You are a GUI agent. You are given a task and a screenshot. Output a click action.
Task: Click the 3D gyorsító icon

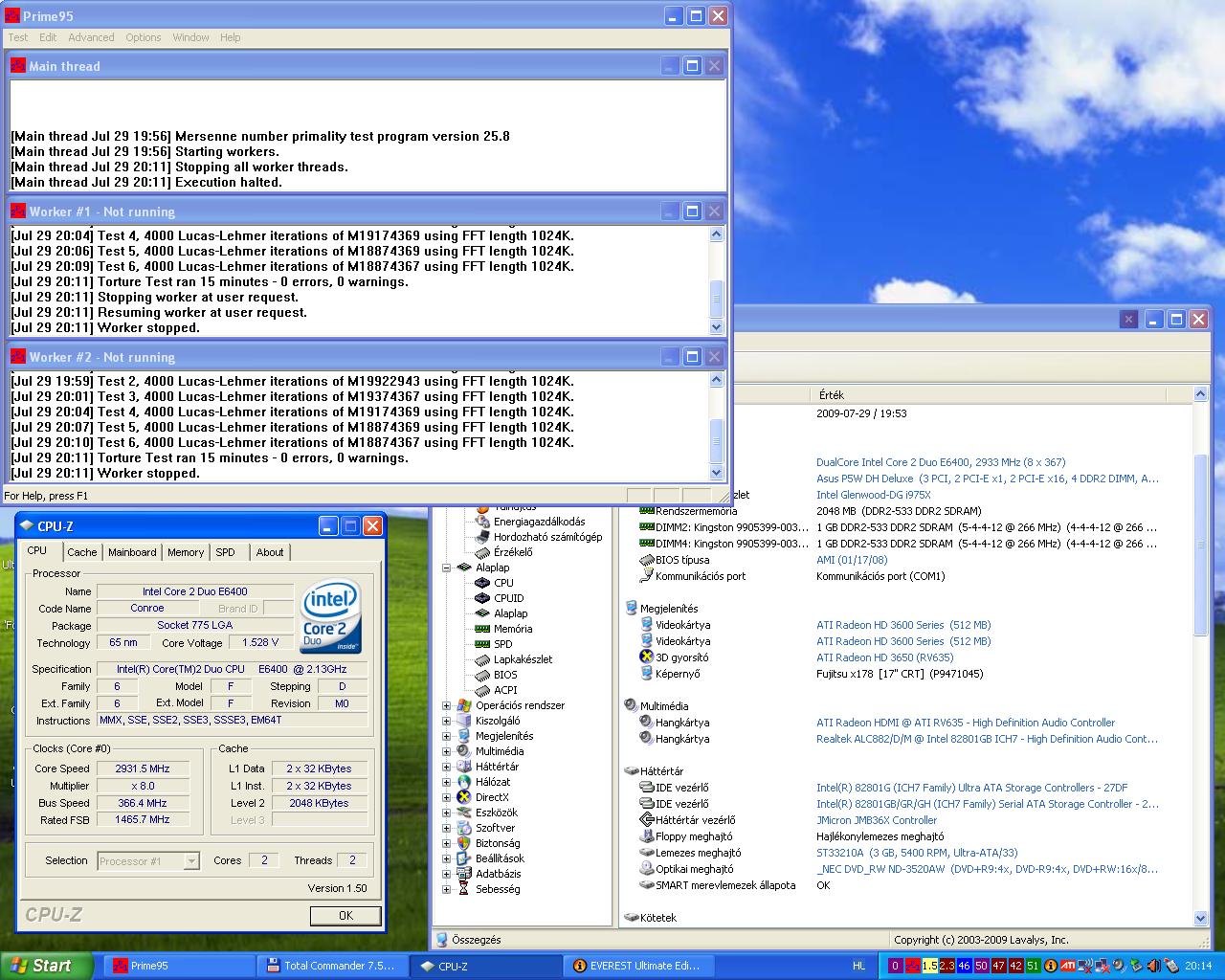point(646,657)
